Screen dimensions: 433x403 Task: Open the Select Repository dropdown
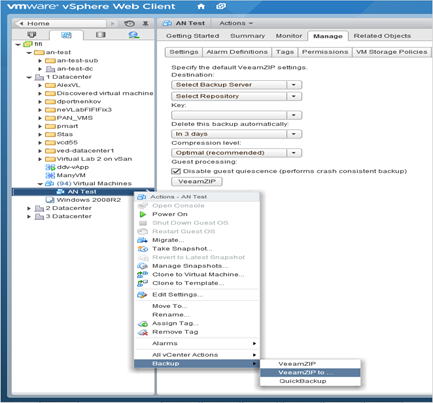[x=294, y=96]
